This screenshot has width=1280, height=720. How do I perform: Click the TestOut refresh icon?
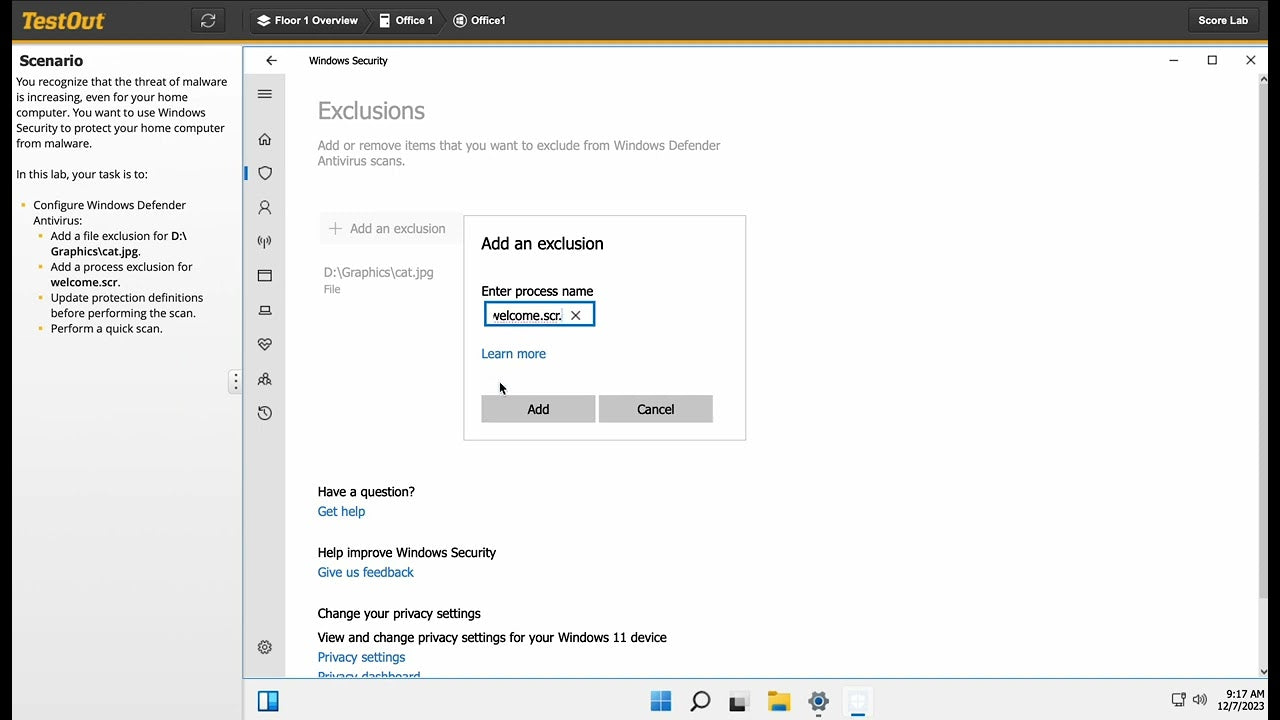(x=208, y=20)
